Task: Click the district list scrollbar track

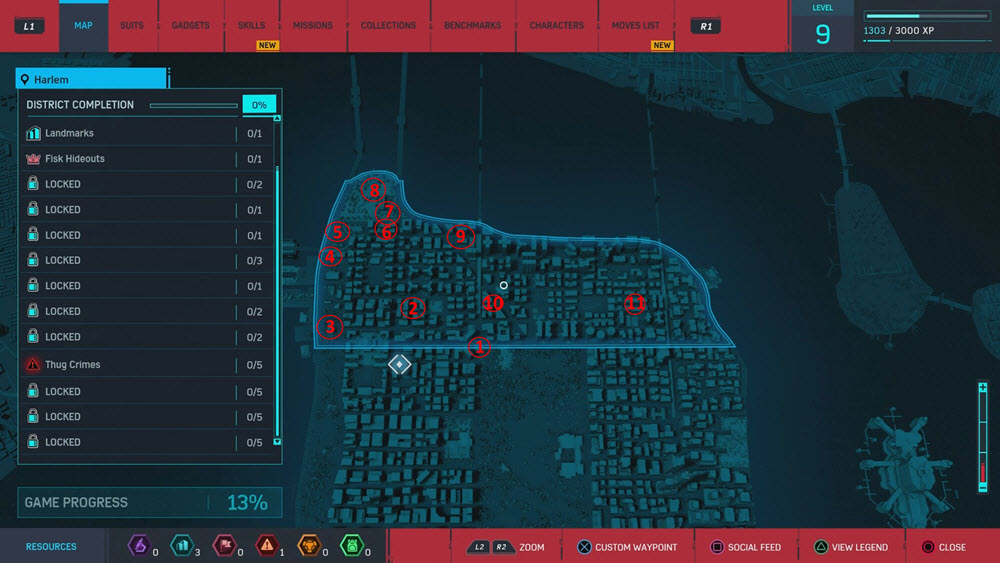Action: [277, 279]
